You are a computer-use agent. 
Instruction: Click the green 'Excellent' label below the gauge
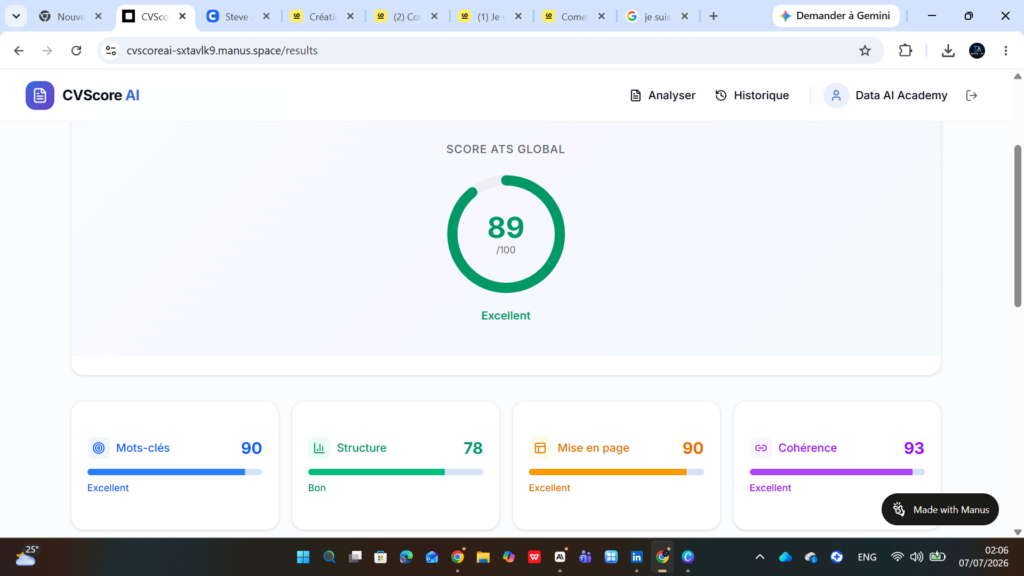[x=505, y=315]
